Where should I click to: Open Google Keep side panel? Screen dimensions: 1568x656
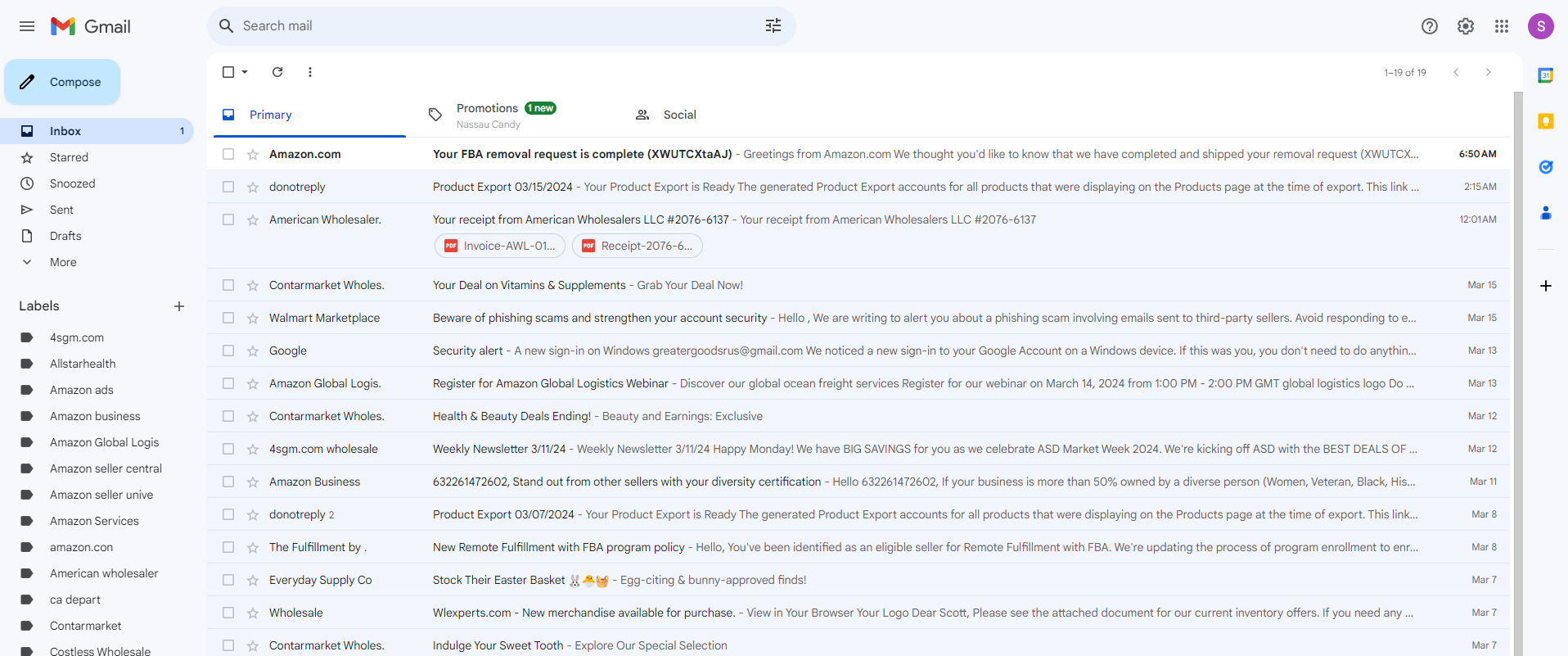[x=1546, y=121]
